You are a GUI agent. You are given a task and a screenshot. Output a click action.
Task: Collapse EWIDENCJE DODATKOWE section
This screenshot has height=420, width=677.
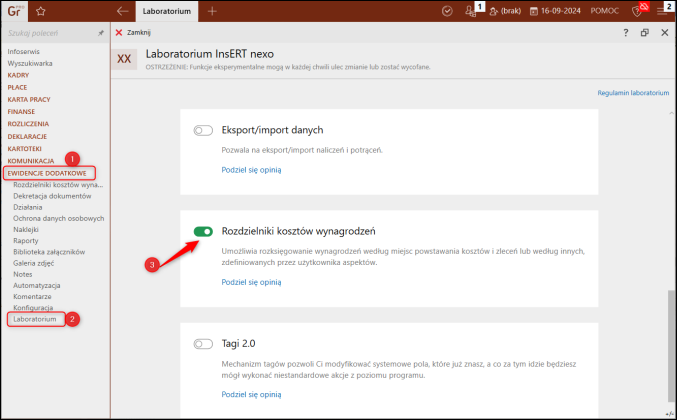[47, 173]
